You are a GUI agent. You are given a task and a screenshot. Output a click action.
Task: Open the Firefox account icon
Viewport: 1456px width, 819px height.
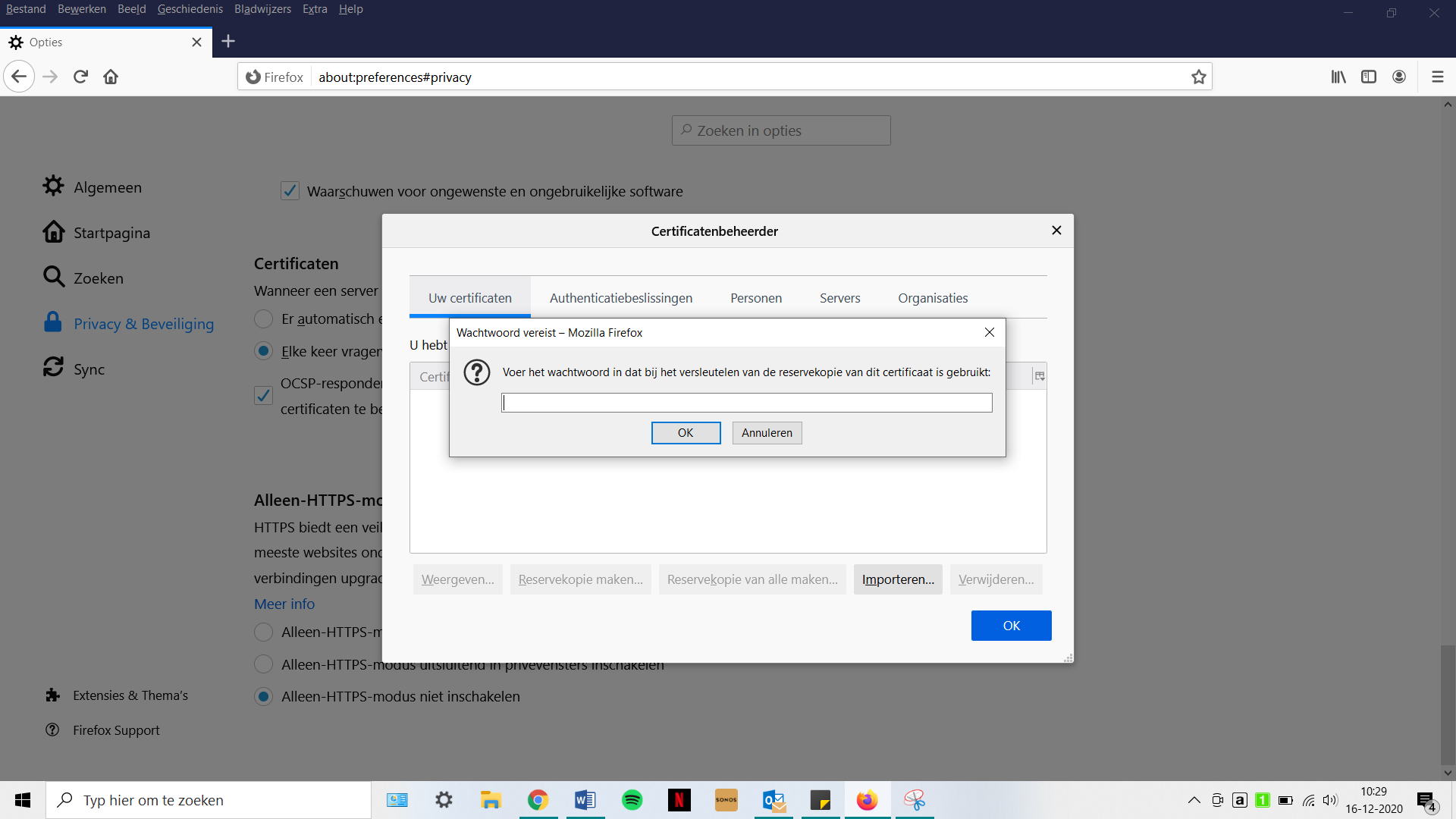pos(1399,77)
